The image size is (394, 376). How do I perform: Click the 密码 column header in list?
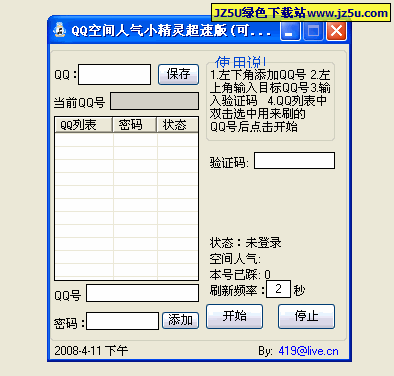click(x=135, y=125)
